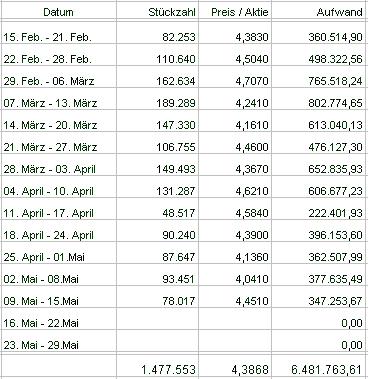Select the quantity cell 90.240
Screen dimensions: 368x379
[x=157, y=231]
